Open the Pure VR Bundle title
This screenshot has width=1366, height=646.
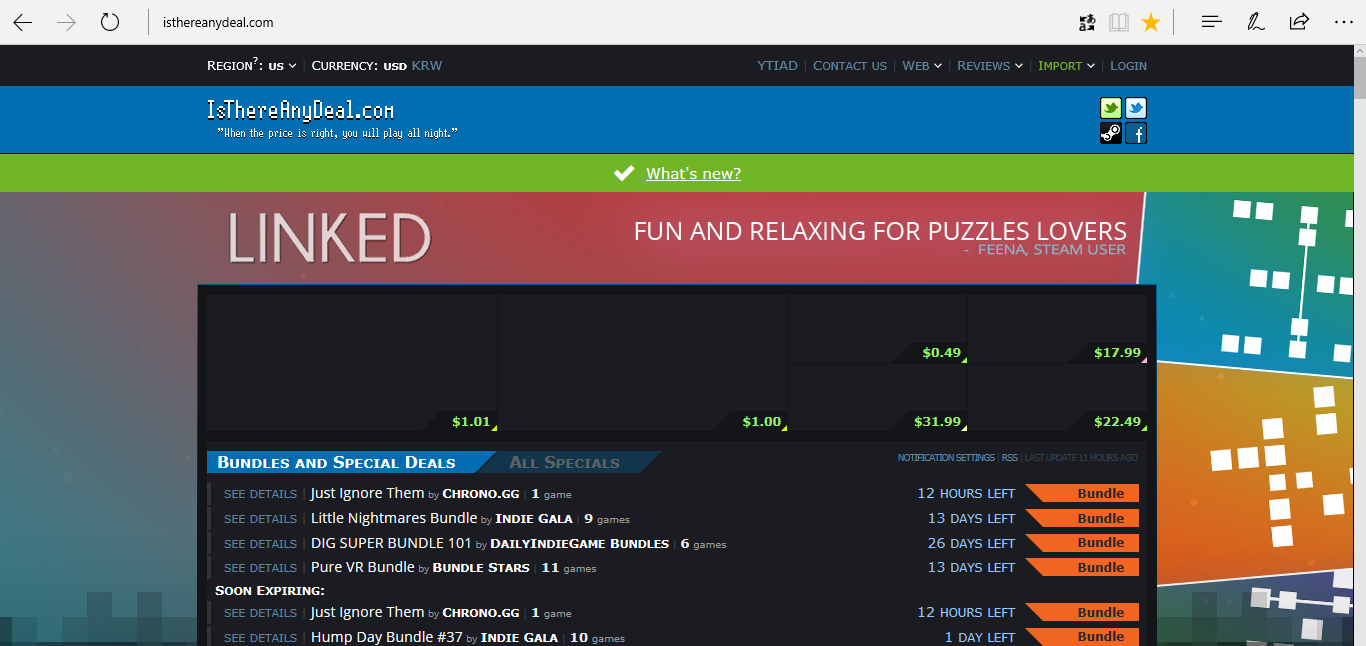363,567
